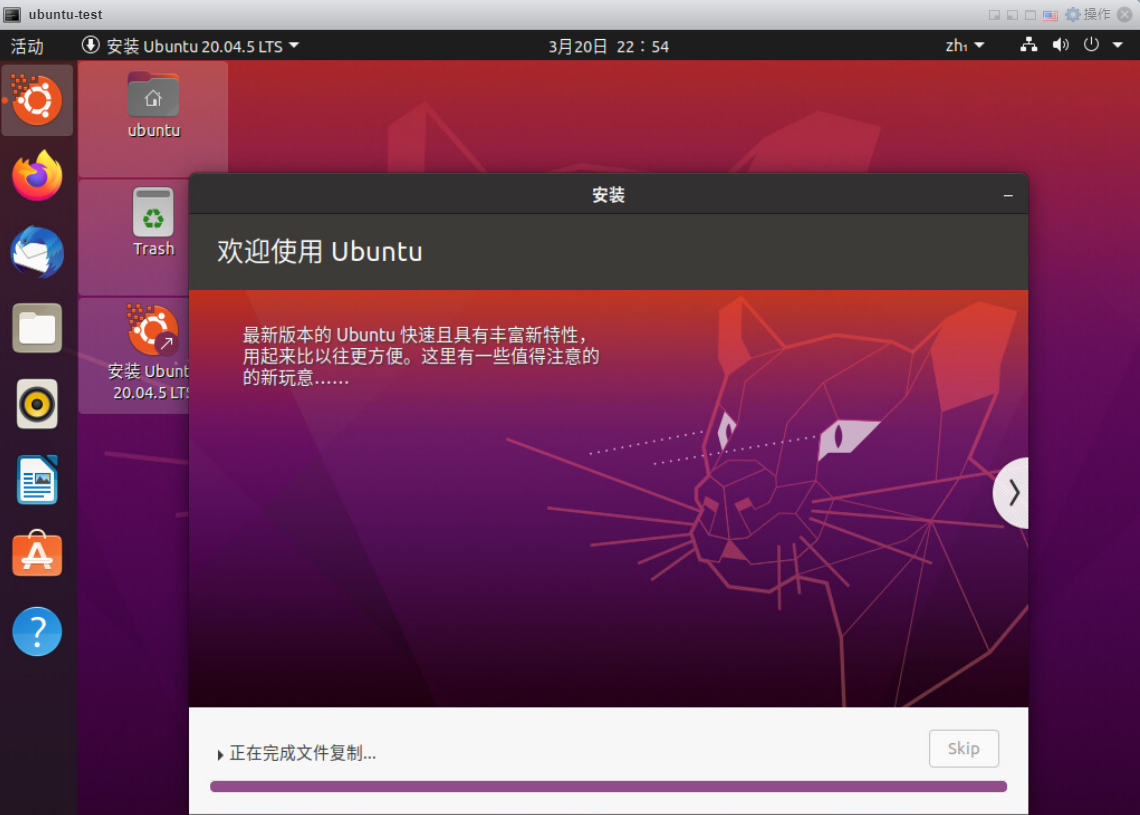This screenshot has height=815, width=1140.
Task: Launch Firefox from the dock
Action: (37, 175)
